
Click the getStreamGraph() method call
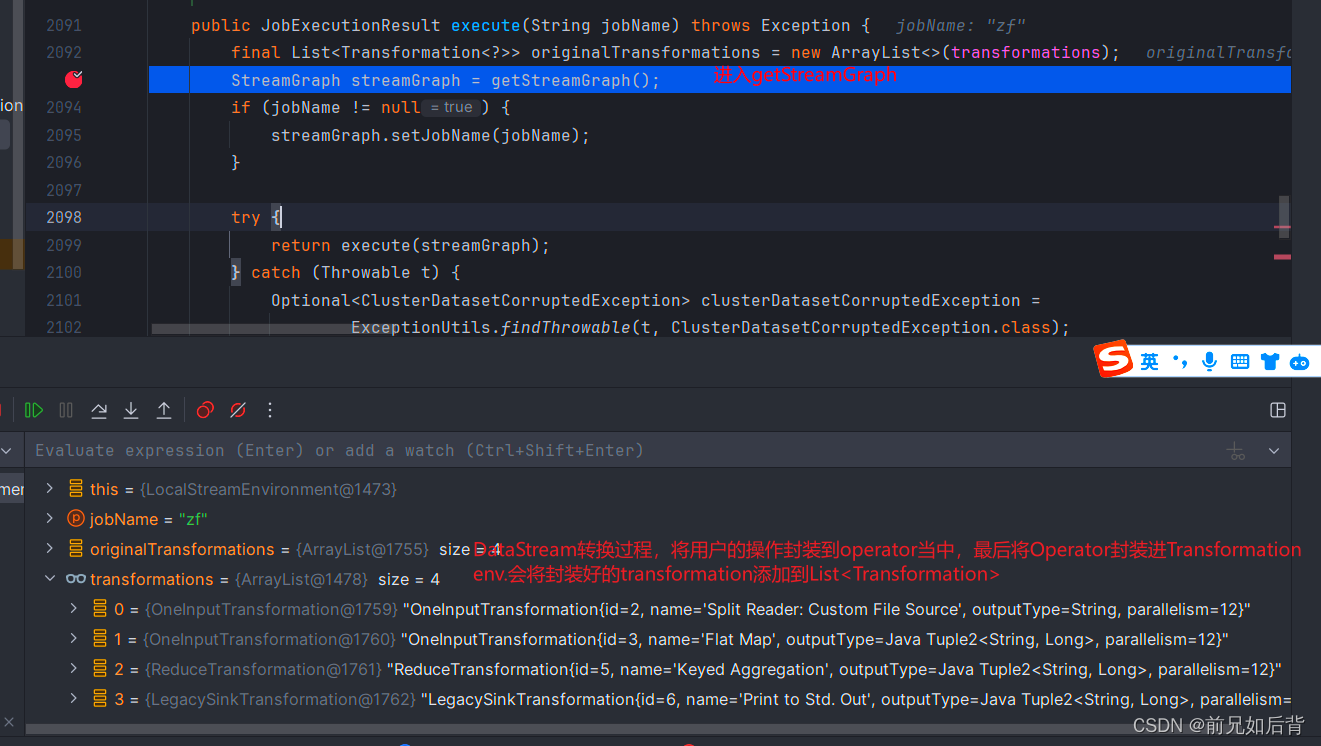point(570,80)
